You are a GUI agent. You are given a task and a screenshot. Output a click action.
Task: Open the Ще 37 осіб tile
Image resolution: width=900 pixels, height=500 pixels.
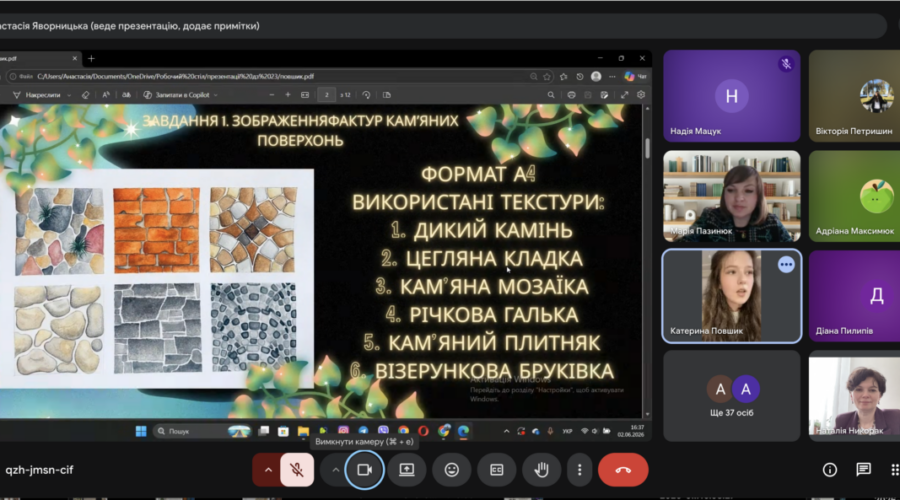pyautogui.click(x=731, y=396)
